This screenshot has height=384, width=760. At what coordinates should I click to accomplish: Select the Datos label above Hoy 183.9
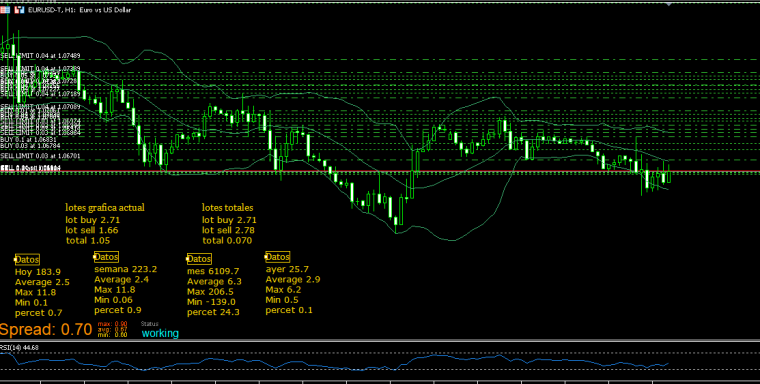click(27, 260)
